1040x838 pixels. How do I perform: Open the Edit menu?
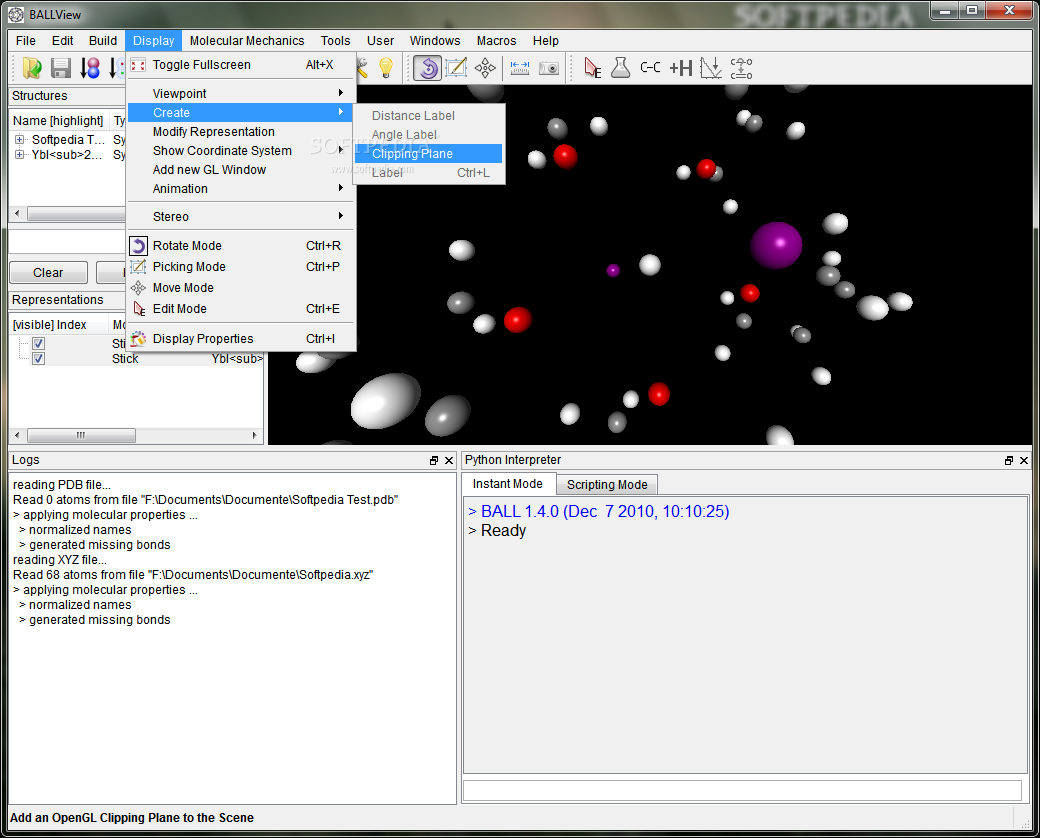click(62, 40)
